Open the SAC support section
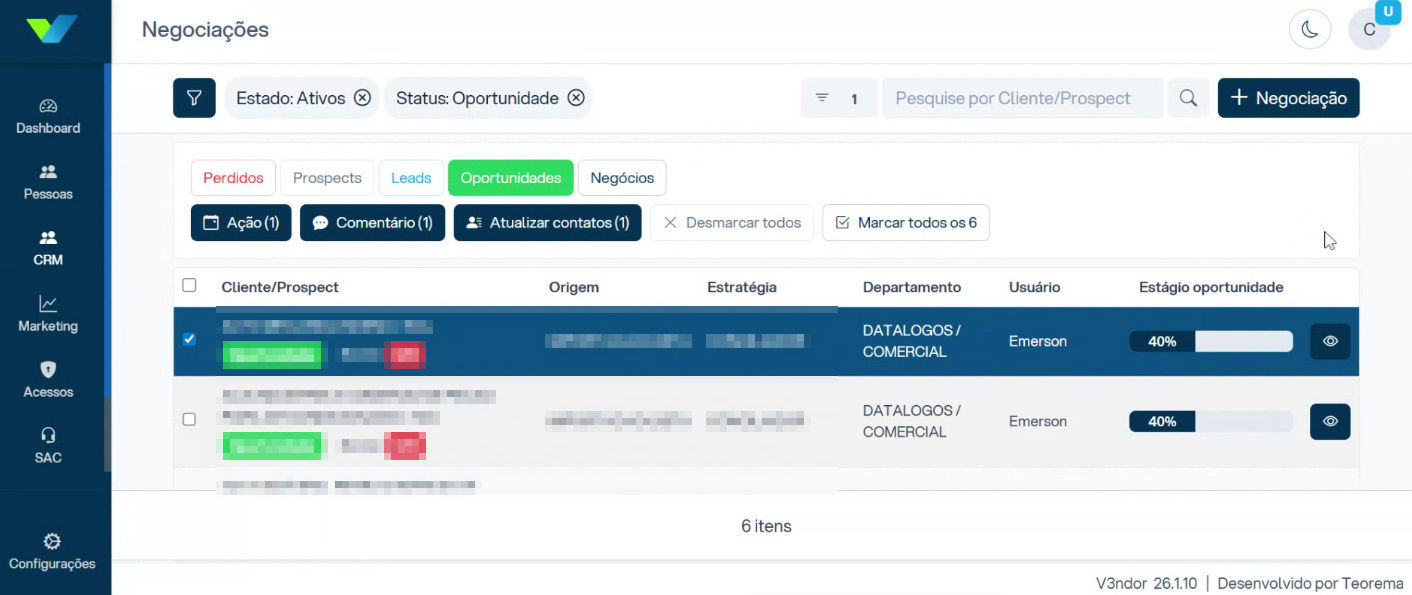The height and width of the screenshot is (595, 1412). point(48,446)
